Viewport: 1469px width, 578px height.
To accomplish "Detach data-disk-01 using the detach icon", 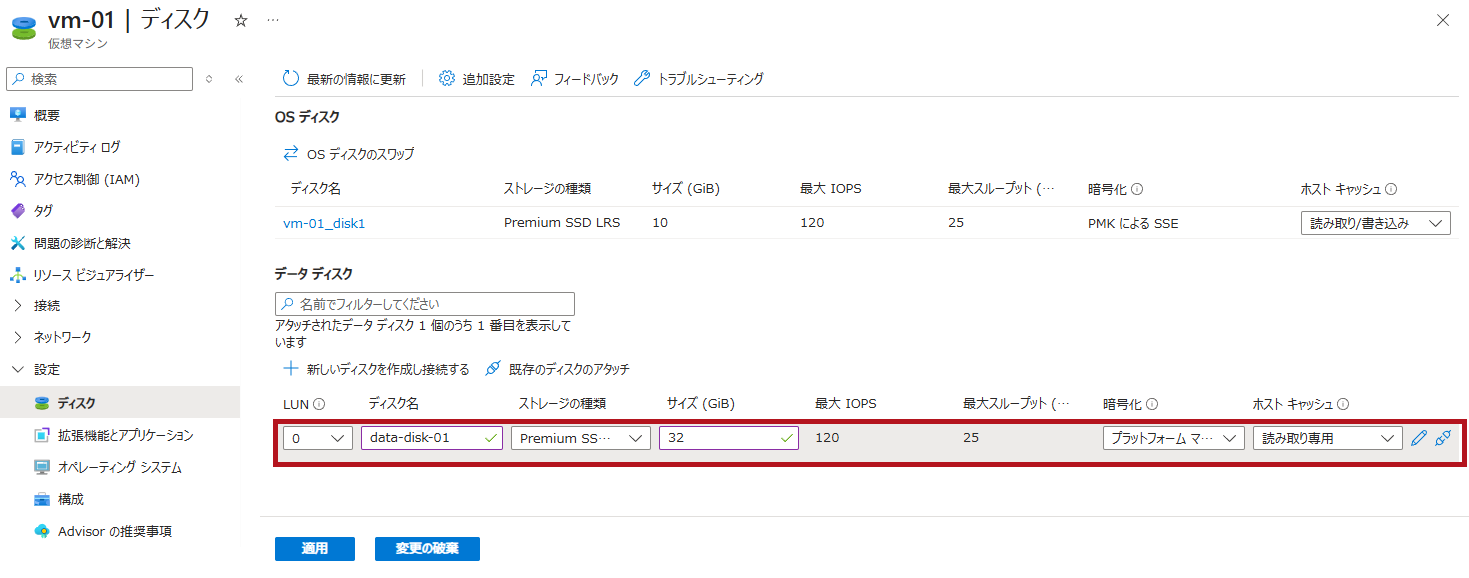I will pyautogui.click(x=1442, y=438).
